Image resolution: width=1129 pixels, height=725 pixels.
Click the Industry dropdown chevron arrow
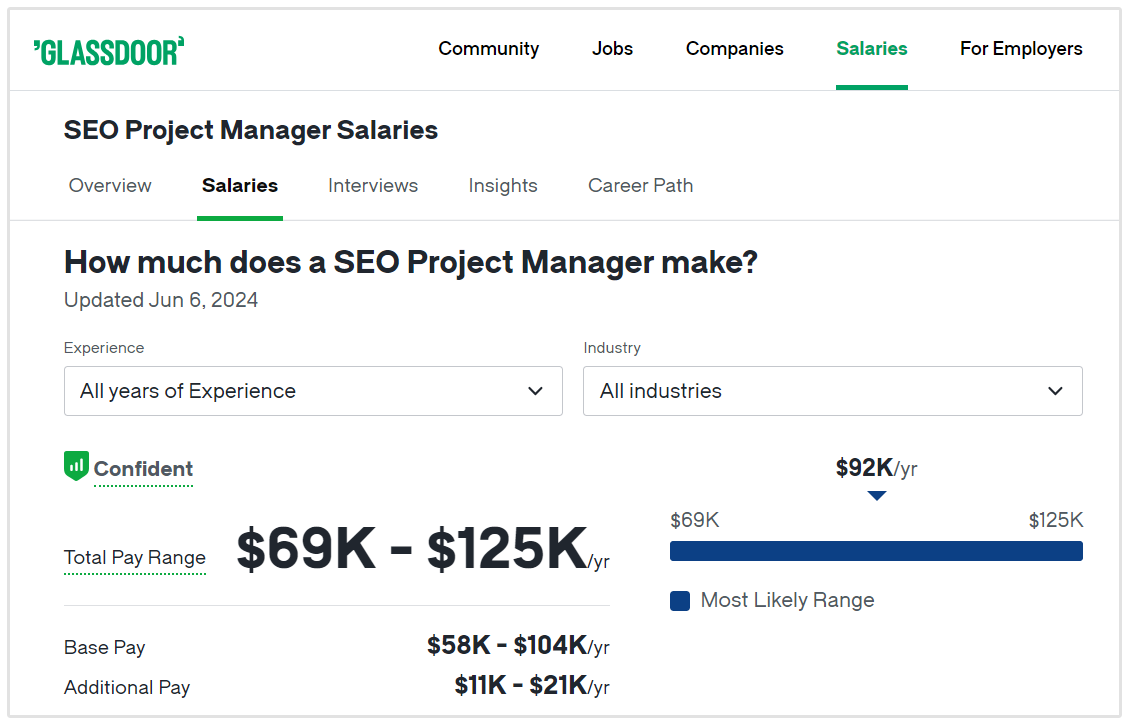tap(1055, 391)
